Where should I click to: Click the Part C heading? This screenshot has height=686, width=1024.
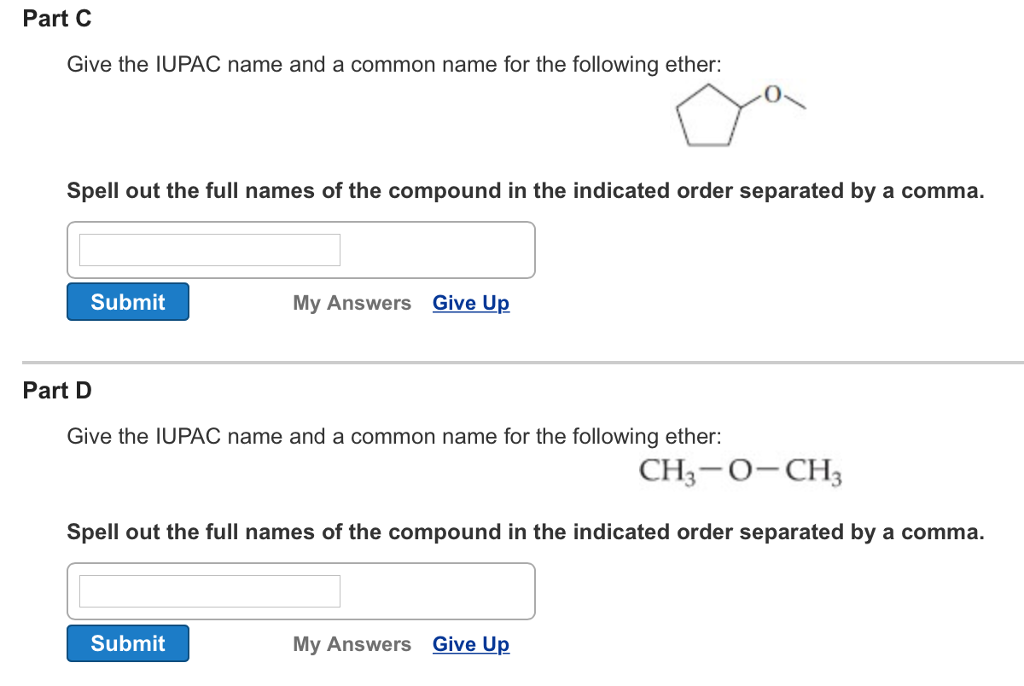56,18
